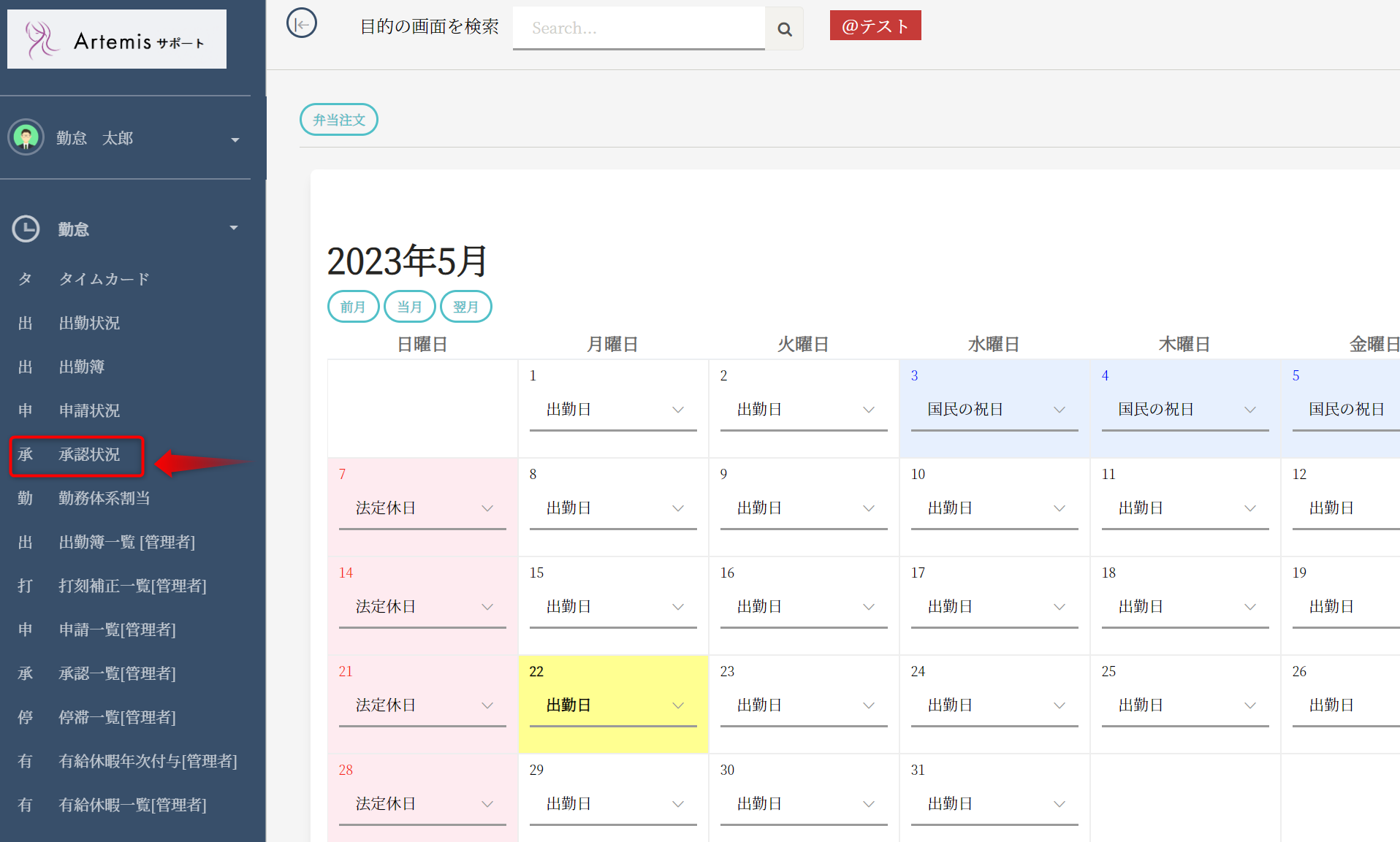Open 承認状況 in the sidebar
Viewport: 1400px width, 842px height.
click(89, 454)
